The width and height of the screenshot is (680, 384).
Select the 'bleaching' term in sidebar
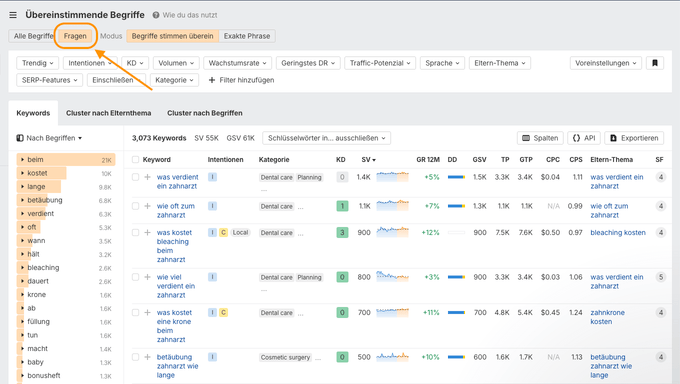(43, 268)
